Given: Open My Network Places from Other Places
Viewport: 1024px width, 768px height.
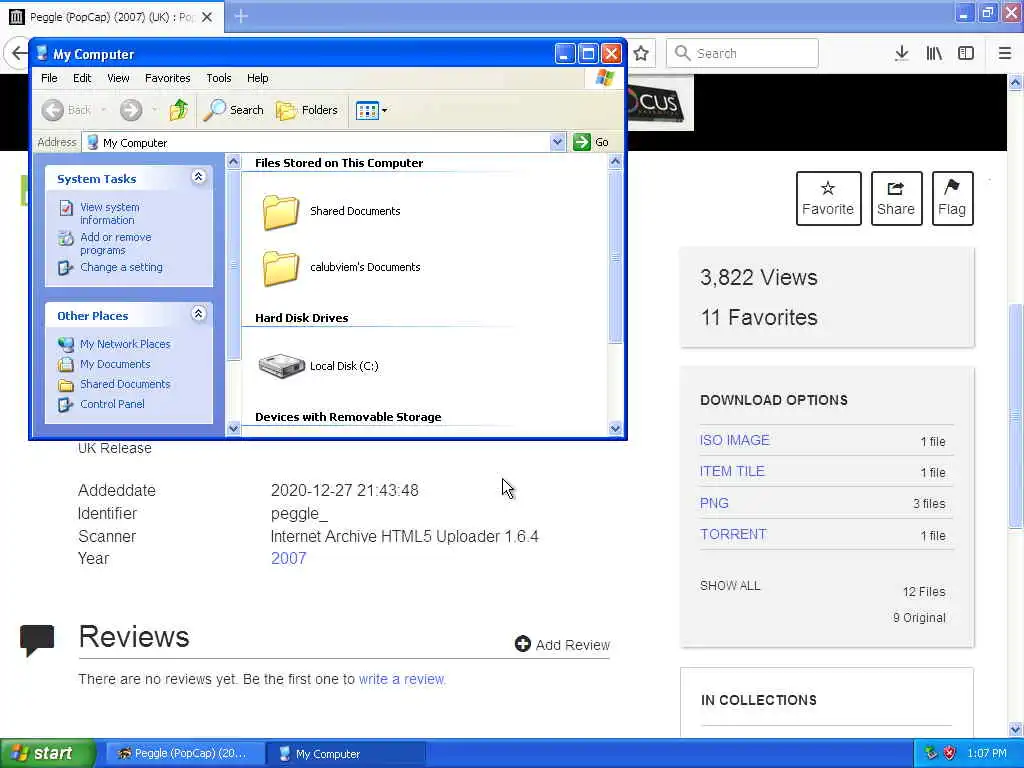Looking at the screenshot, I should click(125, 344).
